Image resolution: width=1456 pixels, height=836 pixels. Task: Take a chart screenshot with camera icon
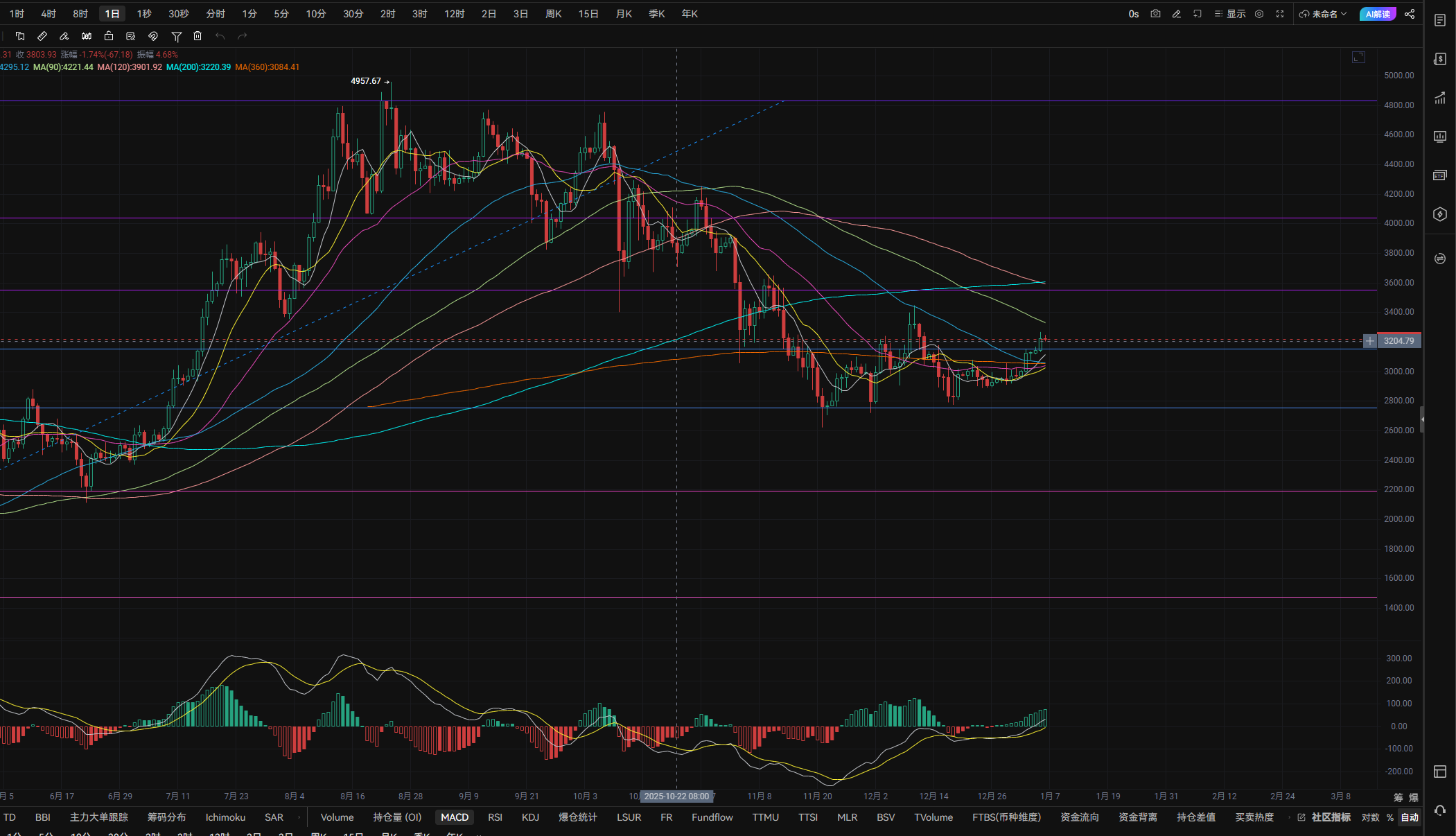(1155, 14)
